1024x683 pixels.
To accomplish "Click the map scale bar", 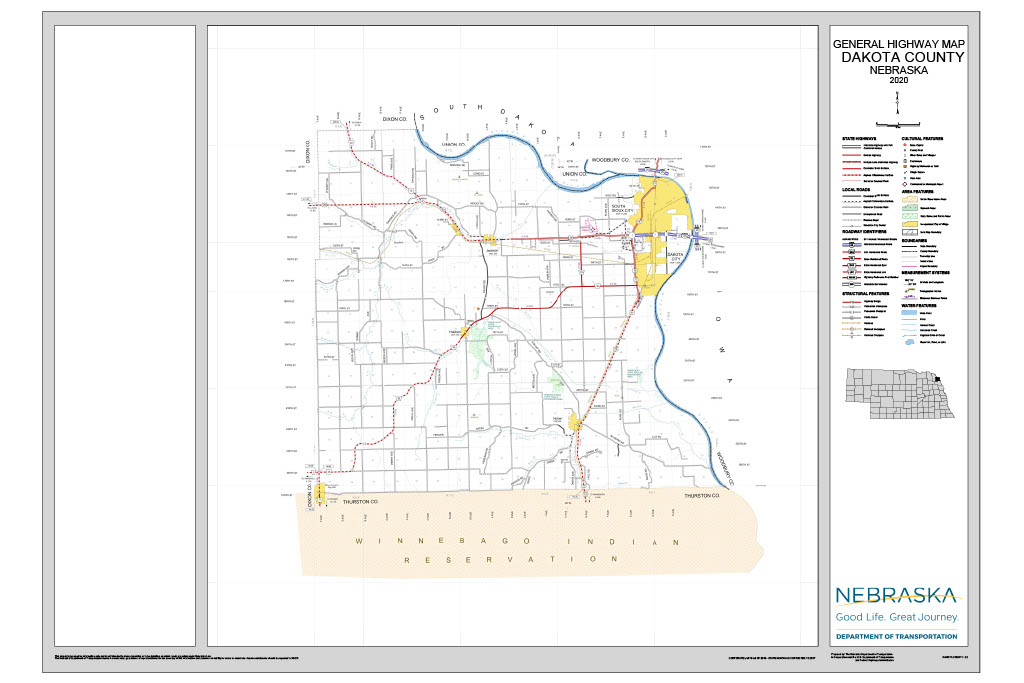I will [x=897, y=123].
